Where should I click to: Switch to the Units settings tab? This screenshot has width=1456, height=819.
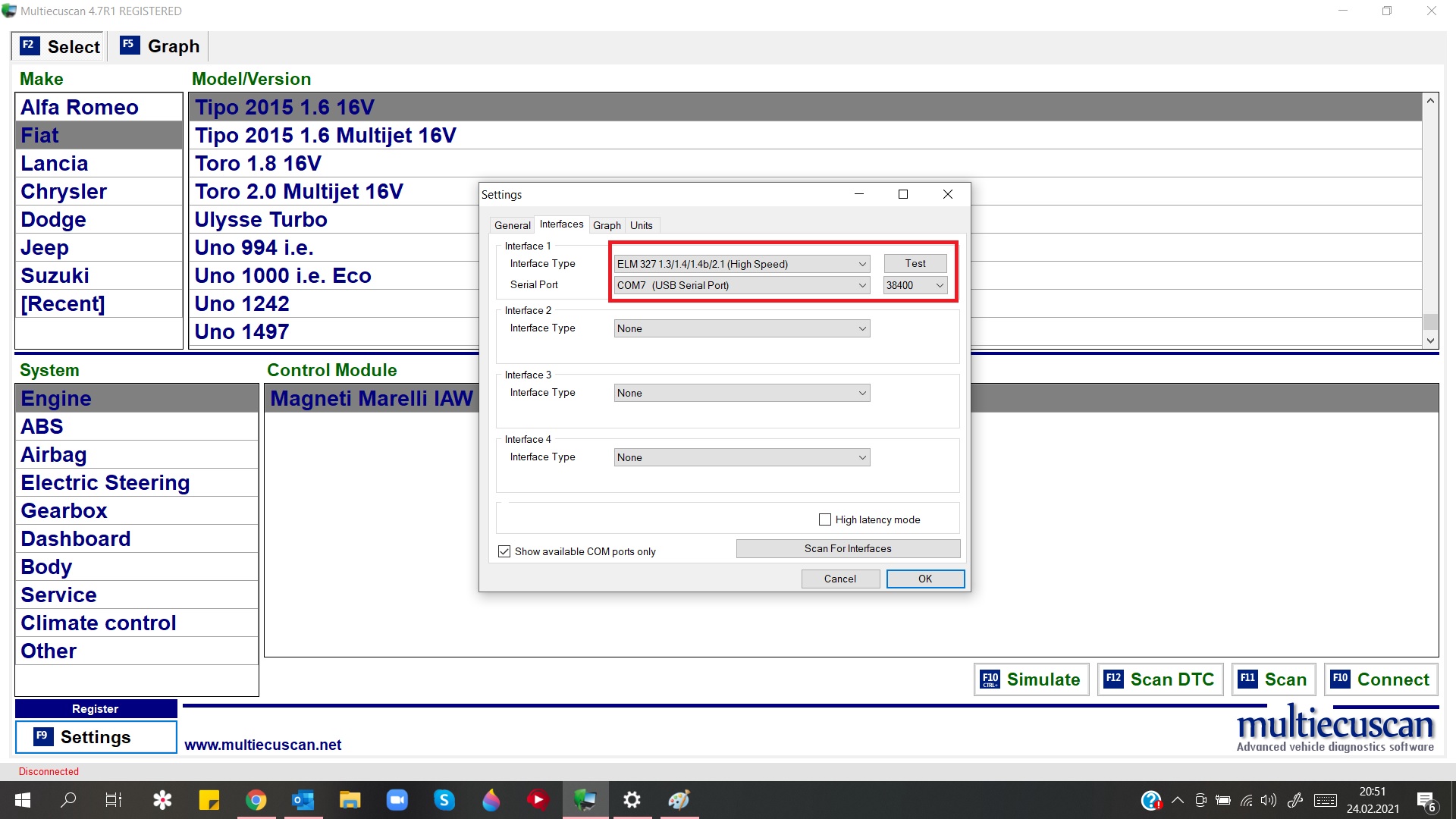[x=641, y=225]
